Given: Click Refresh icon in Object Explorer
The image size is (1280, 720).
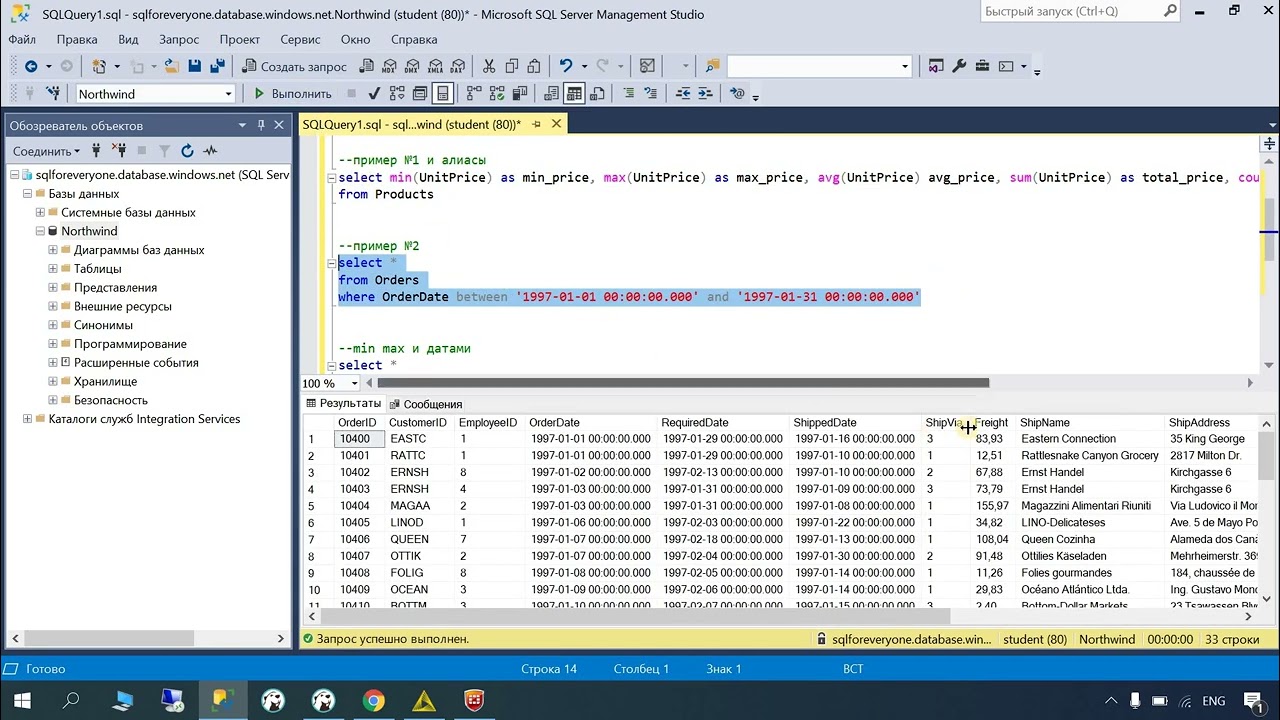Looking at the screenshot, I should pyautogui.click(x=187, y=151).
